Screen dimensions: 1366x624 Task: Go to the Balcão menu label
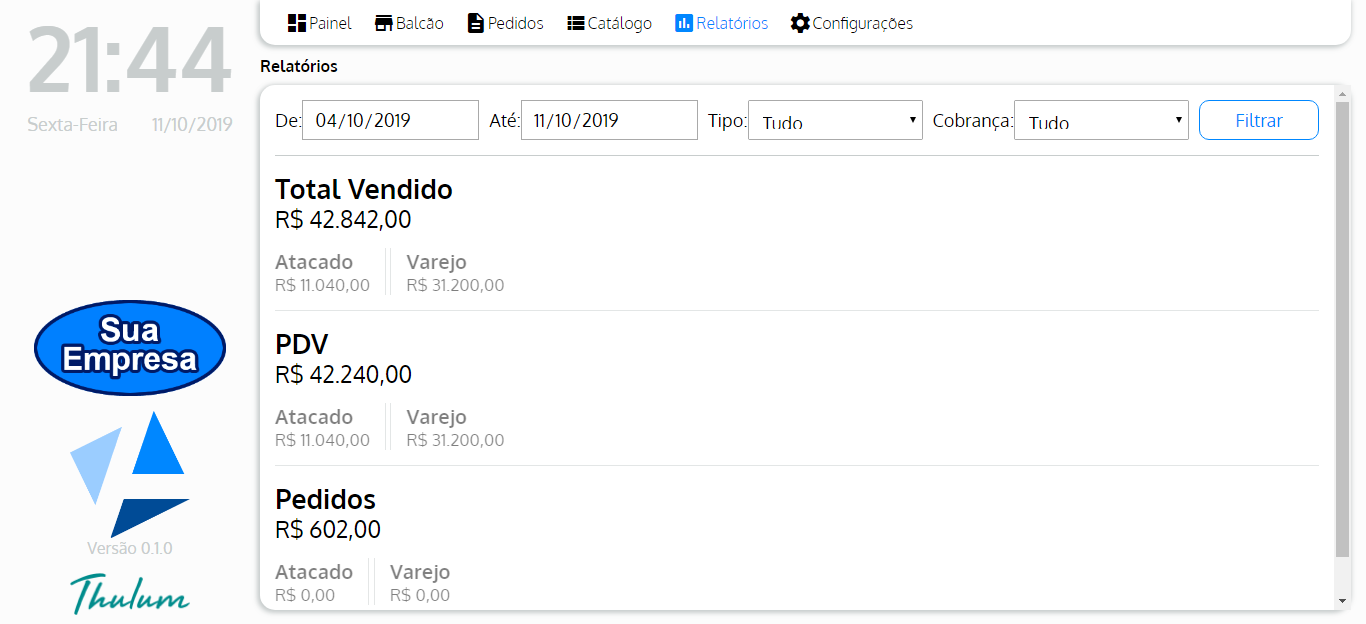[420, 23]
